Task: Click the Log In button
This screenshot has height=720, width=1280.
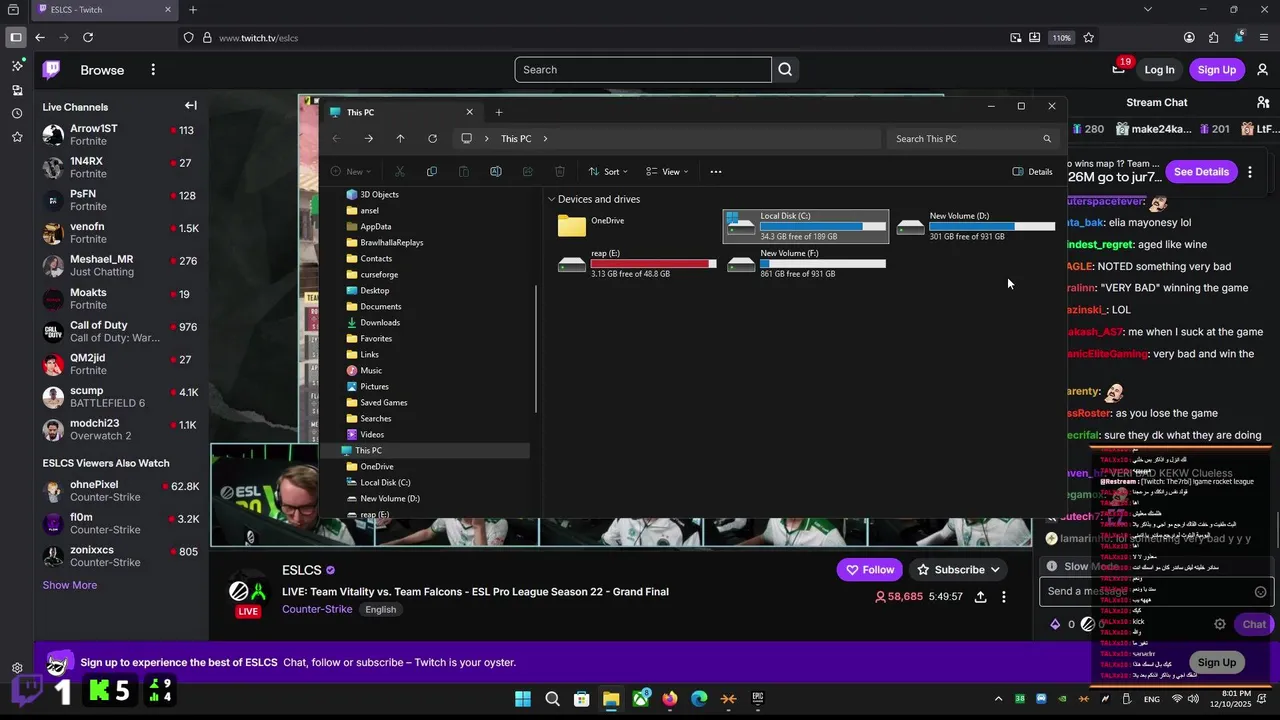Action: tap(1159, 70)
